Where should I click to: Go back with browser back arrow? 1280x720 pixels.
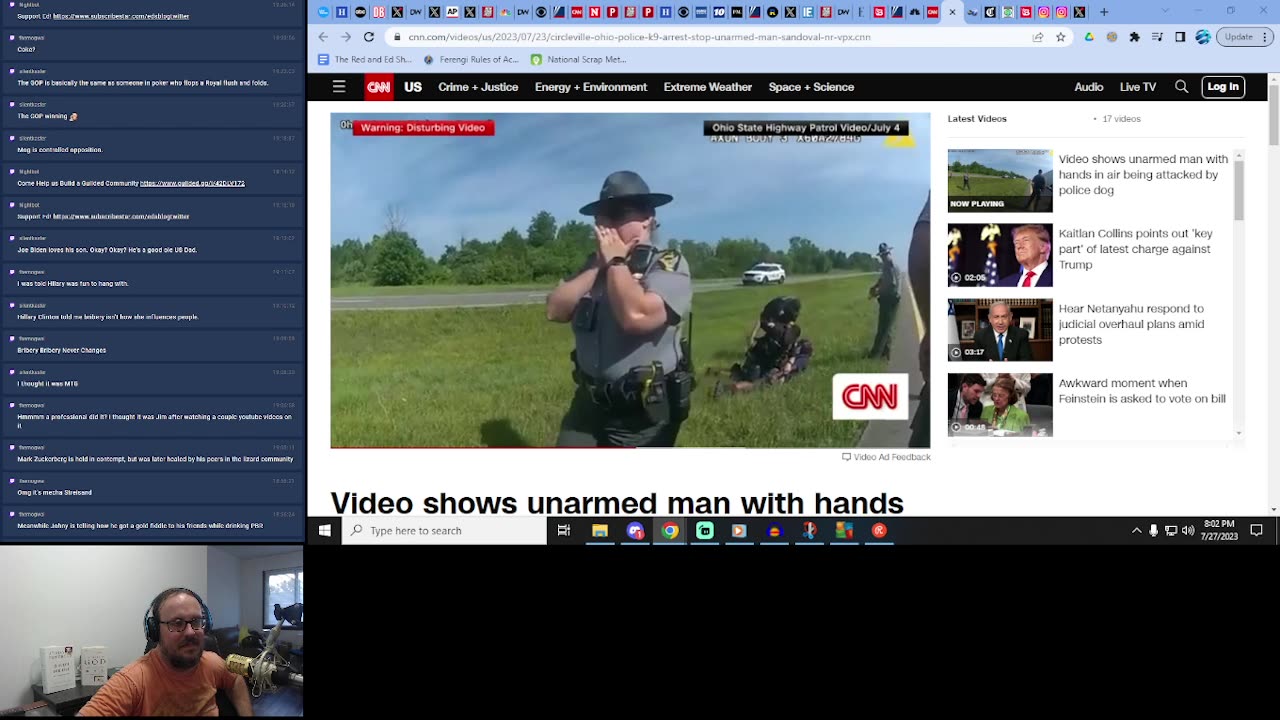(323, 37)
